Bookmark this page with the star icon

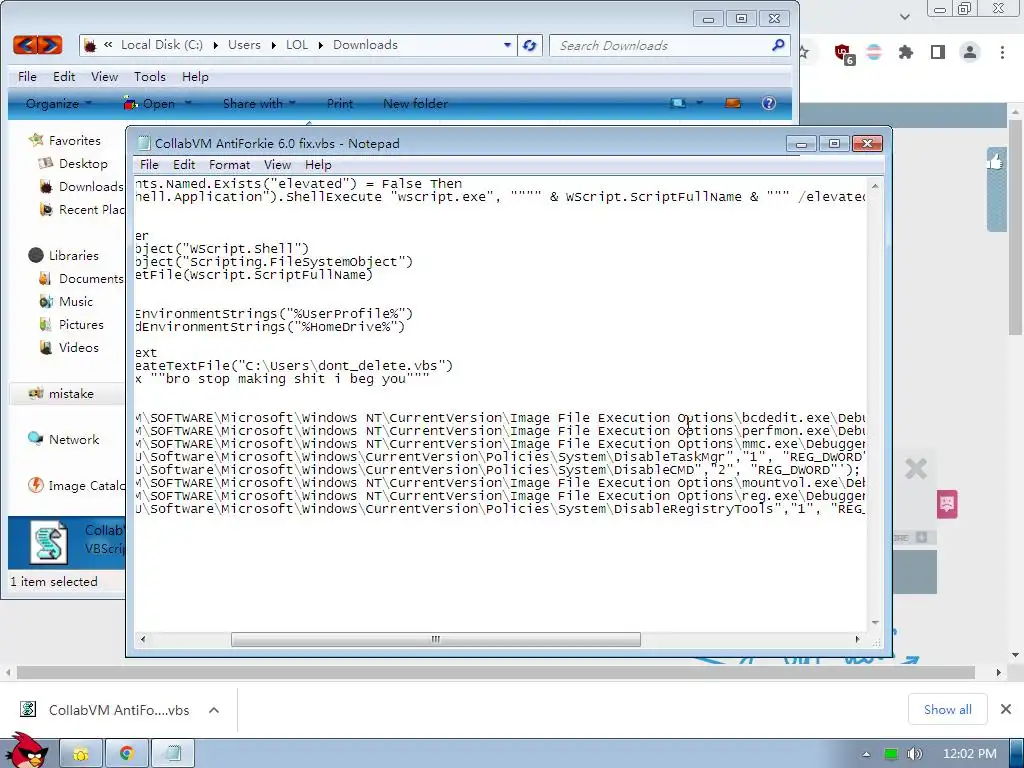click(804, 52)
